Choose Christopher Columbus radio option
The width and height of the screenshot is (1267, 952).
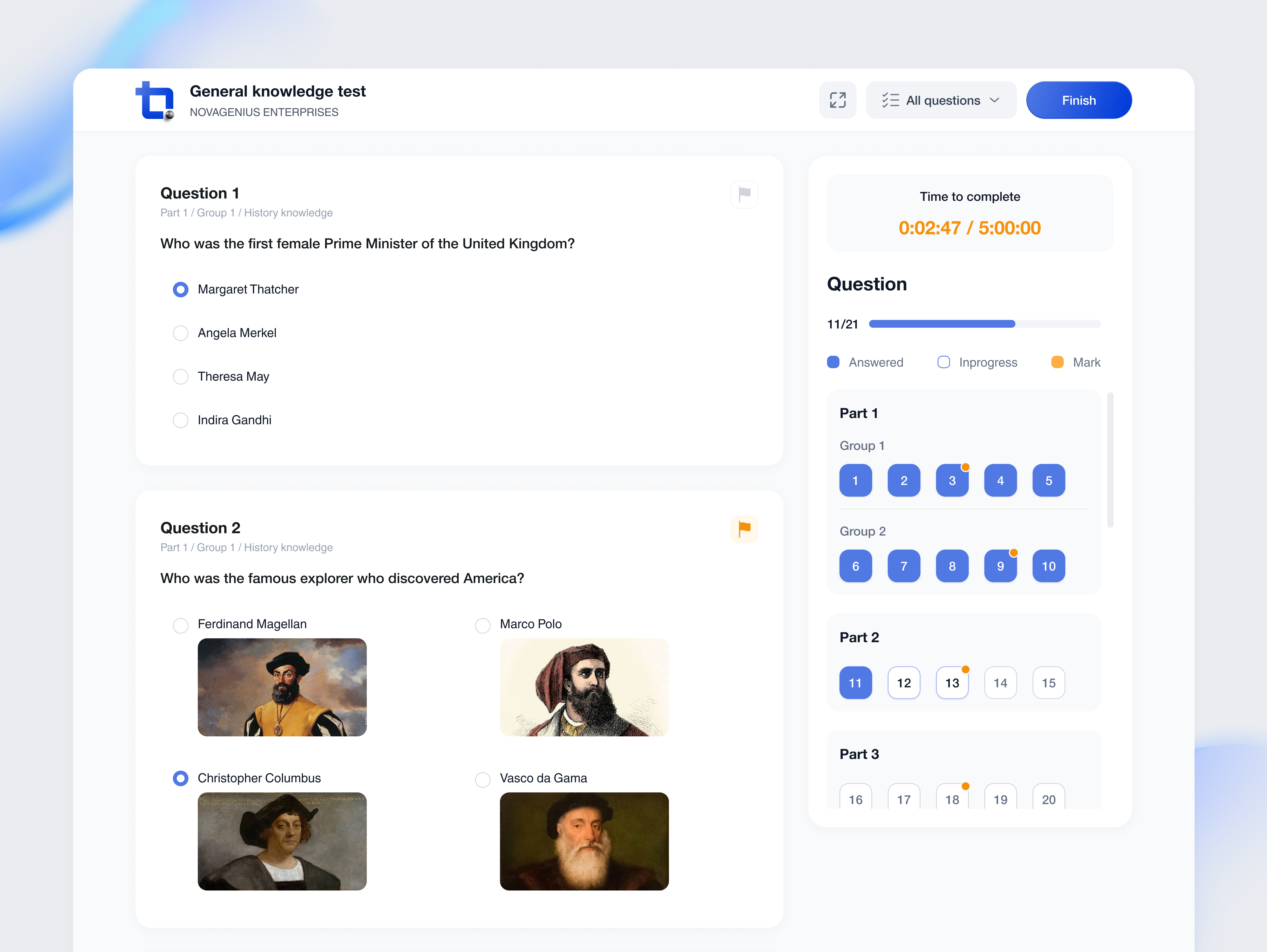point(180,779)
